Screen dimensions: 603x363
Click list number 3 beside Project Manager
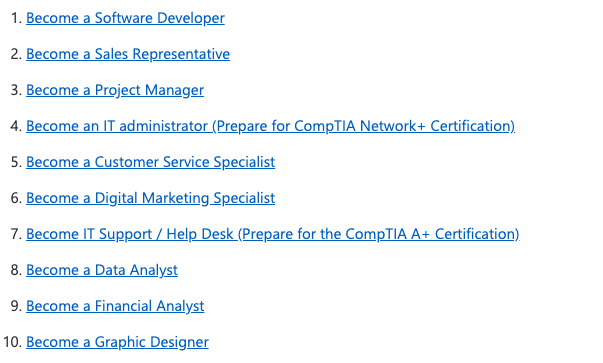(17, 90)
